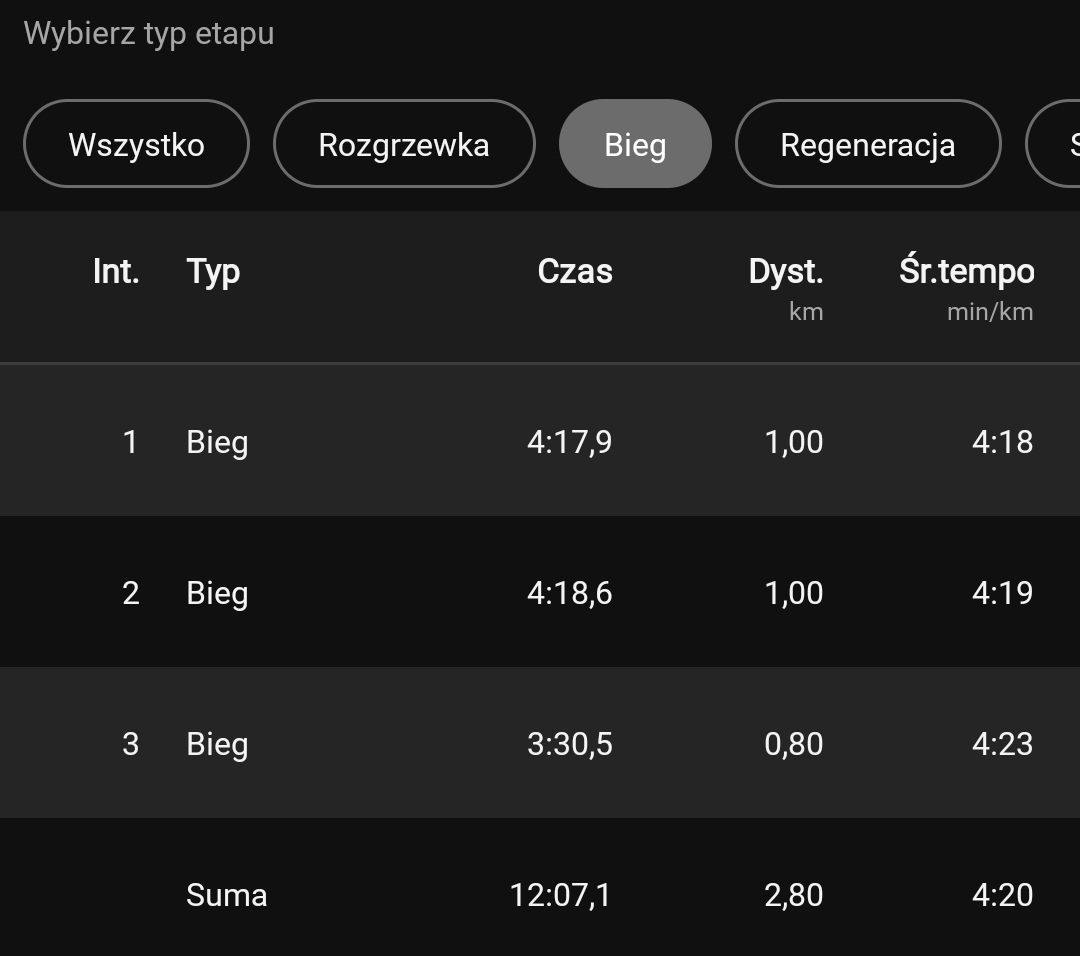Viewport: 1080px width, 956px height.
Task: Select the Wszystko filter chip
Action: coord(136,144)
